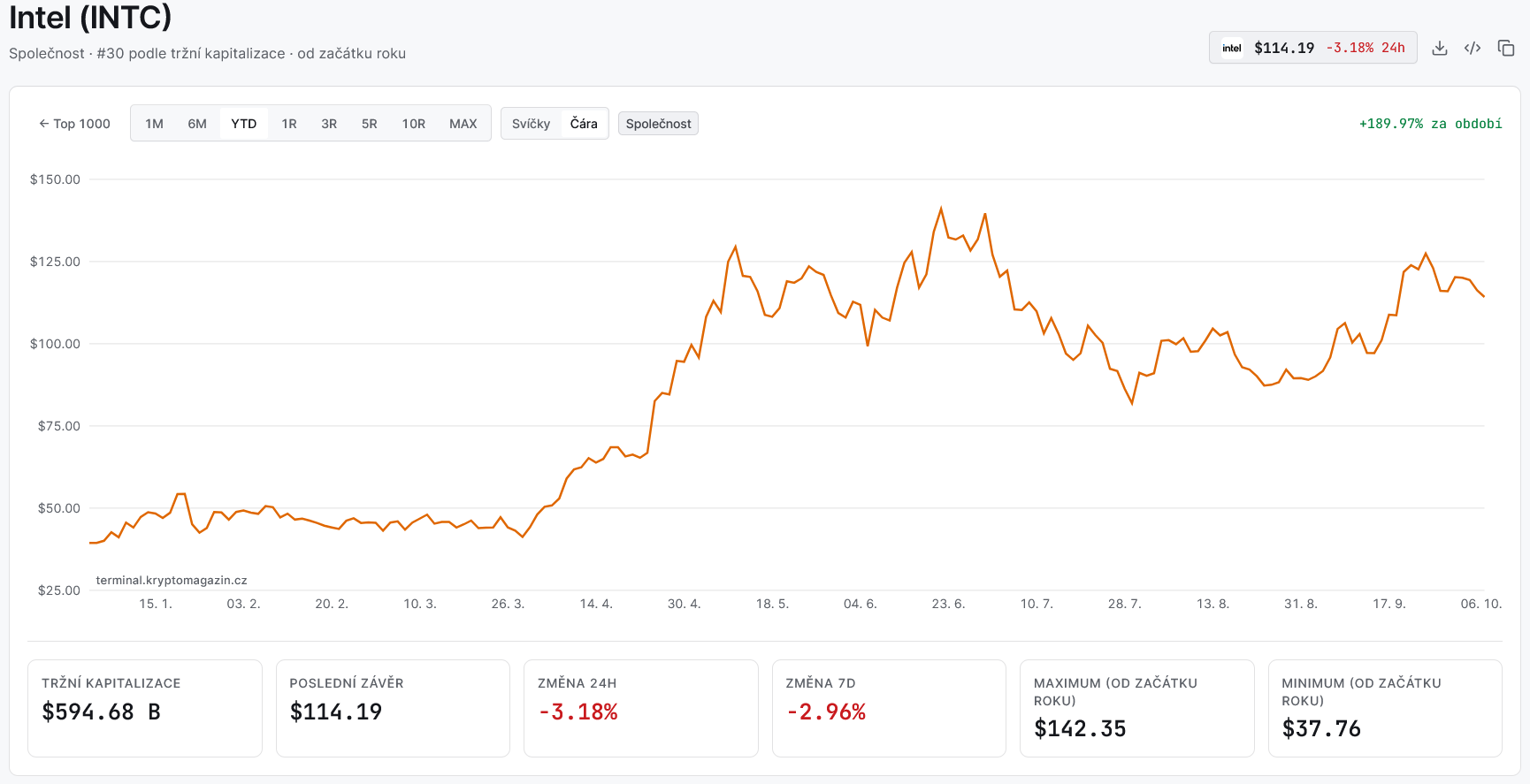This screenshot has height=784, width=1530.
Task: Select the 5R time range
Action: coord(370,124)
